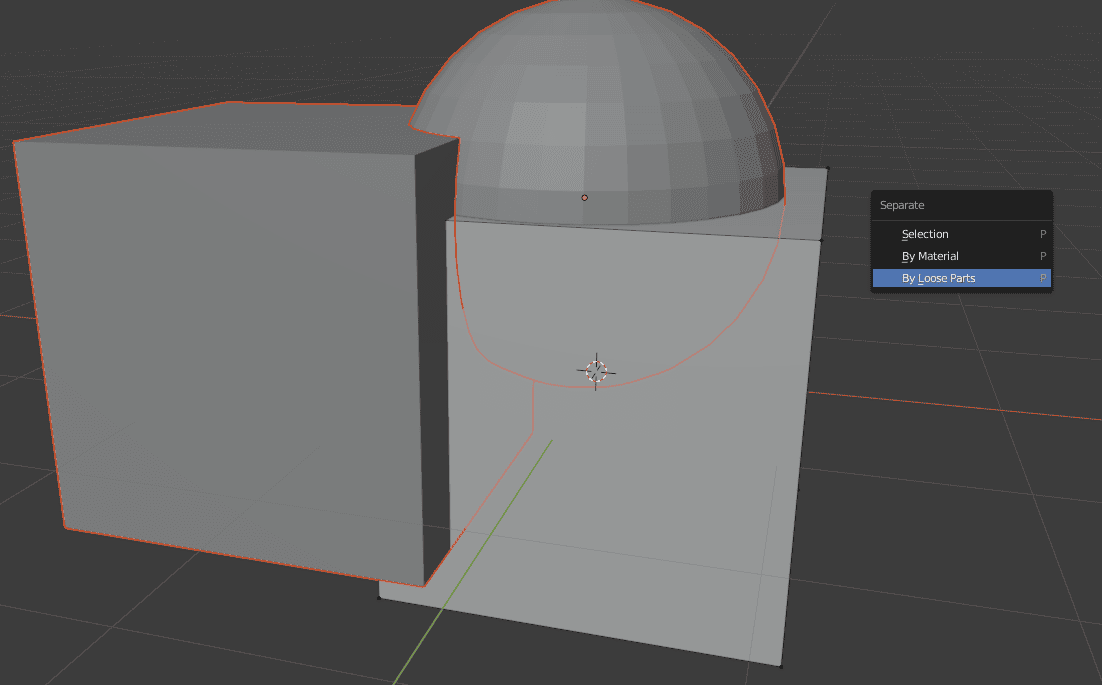The image size is (1102, 685).
Task: Click the sphere's red origin point dot
Action: coord(584,197)
